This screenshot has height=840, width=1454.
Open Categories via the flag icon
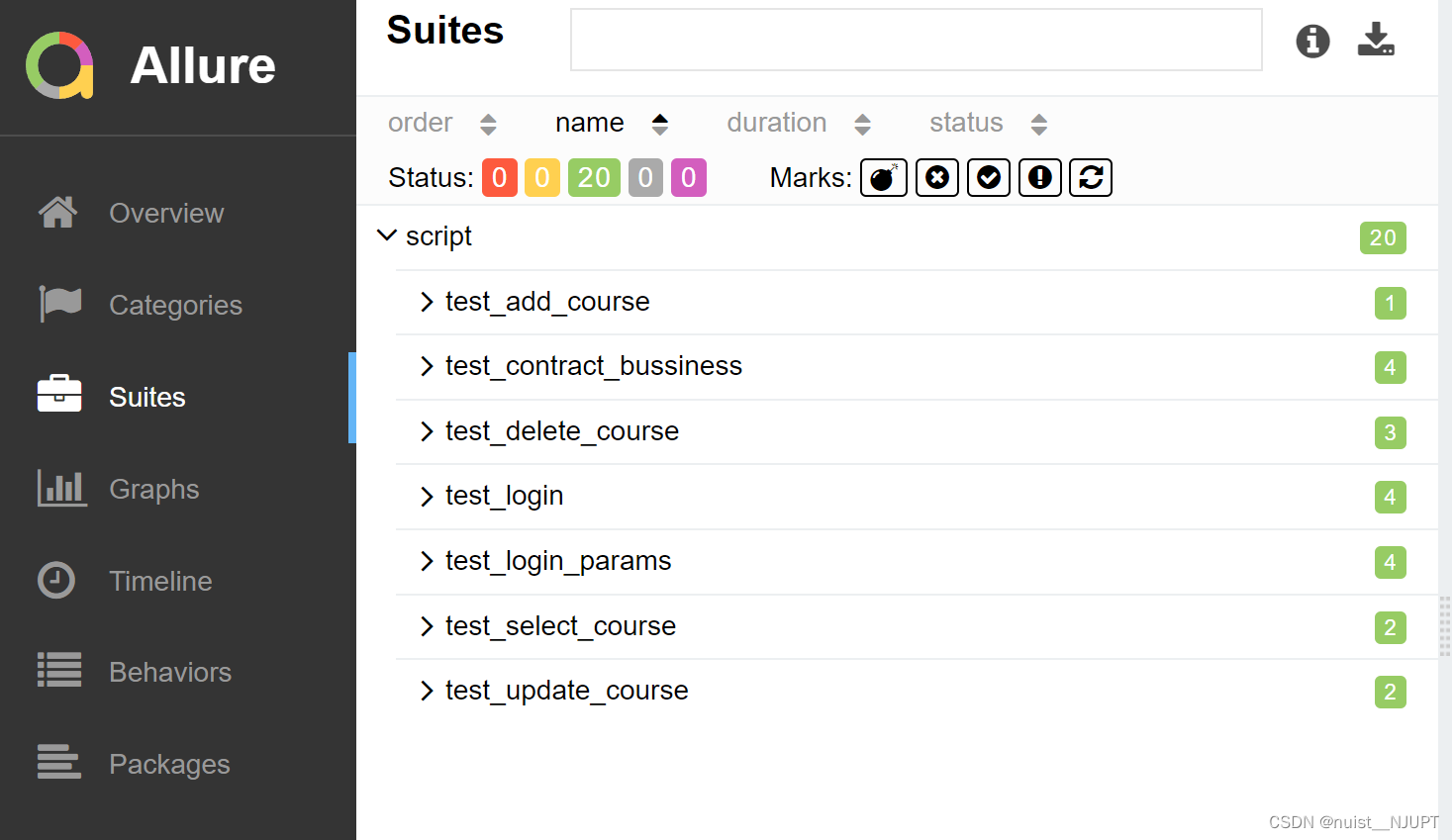click(x=59, y=304)
